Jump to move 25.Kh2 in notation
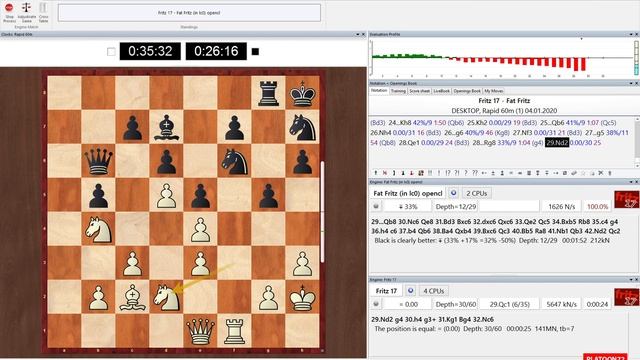 pos(477,122)
